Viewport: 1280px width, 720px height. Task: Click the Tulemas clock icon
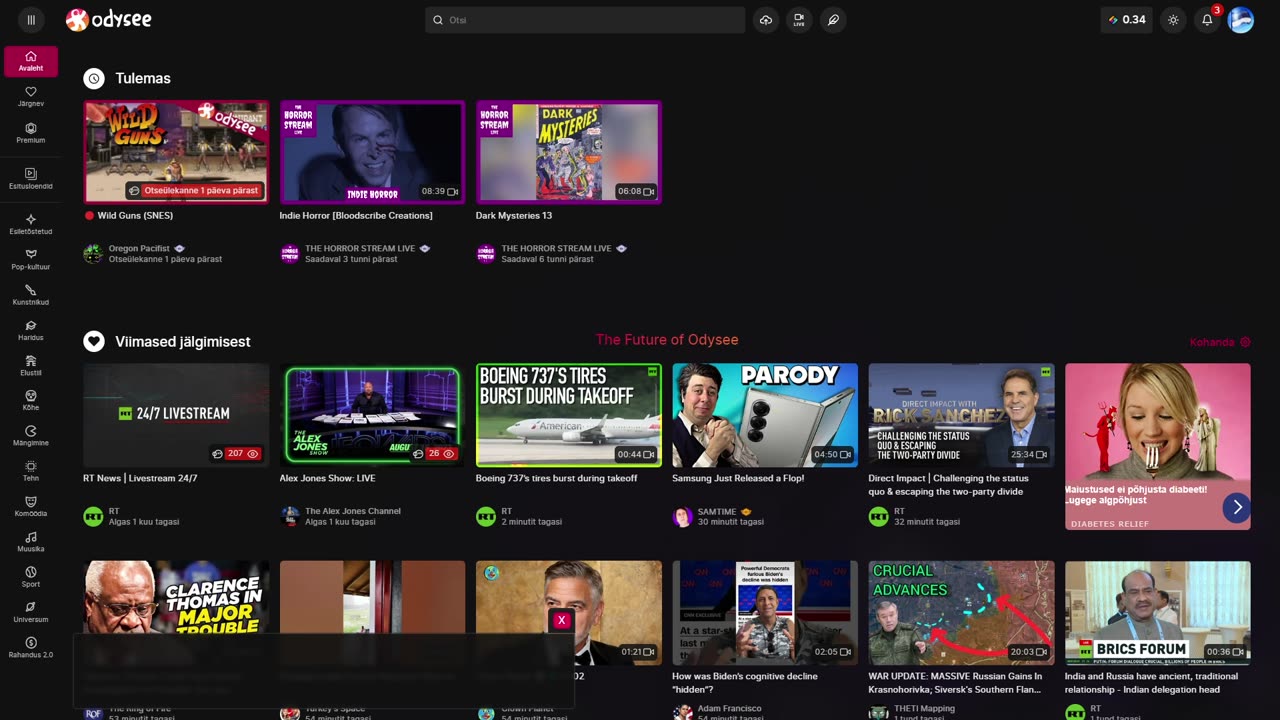tap(94, 78)
